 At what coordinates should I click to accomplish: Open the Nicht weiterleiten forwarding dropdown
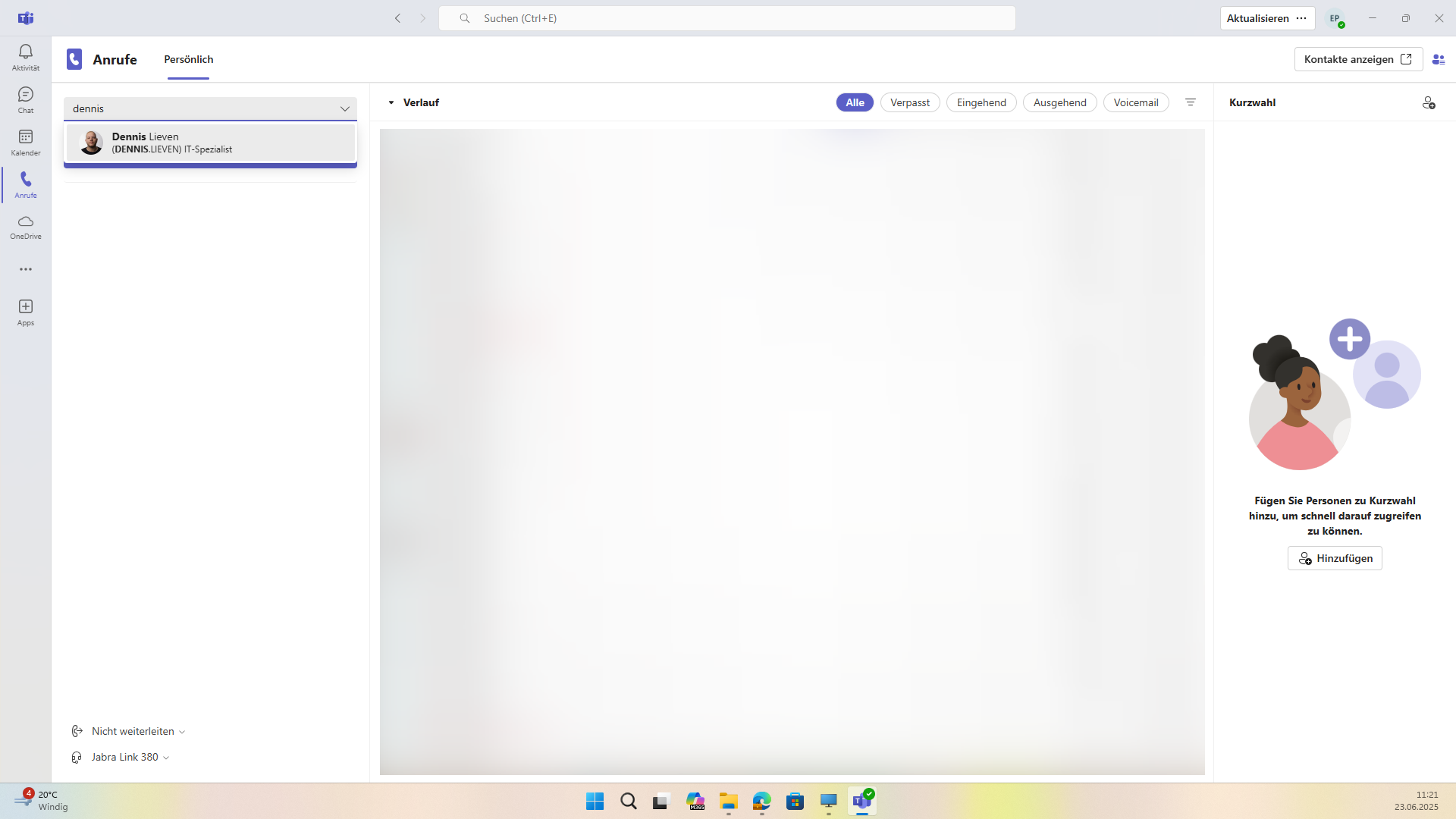[138, 731]
